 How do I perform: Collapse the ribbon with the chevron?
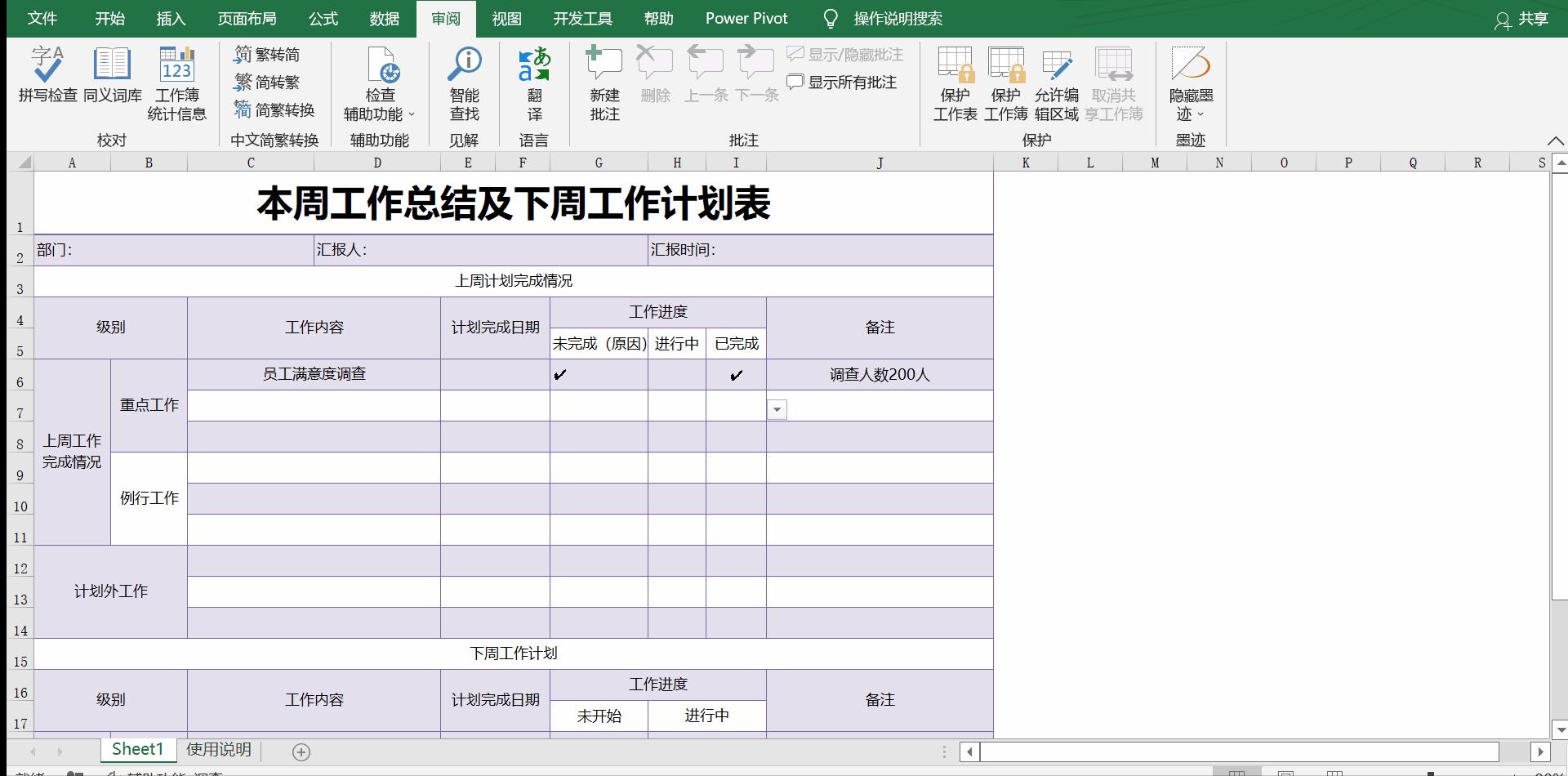(1557, 140)
